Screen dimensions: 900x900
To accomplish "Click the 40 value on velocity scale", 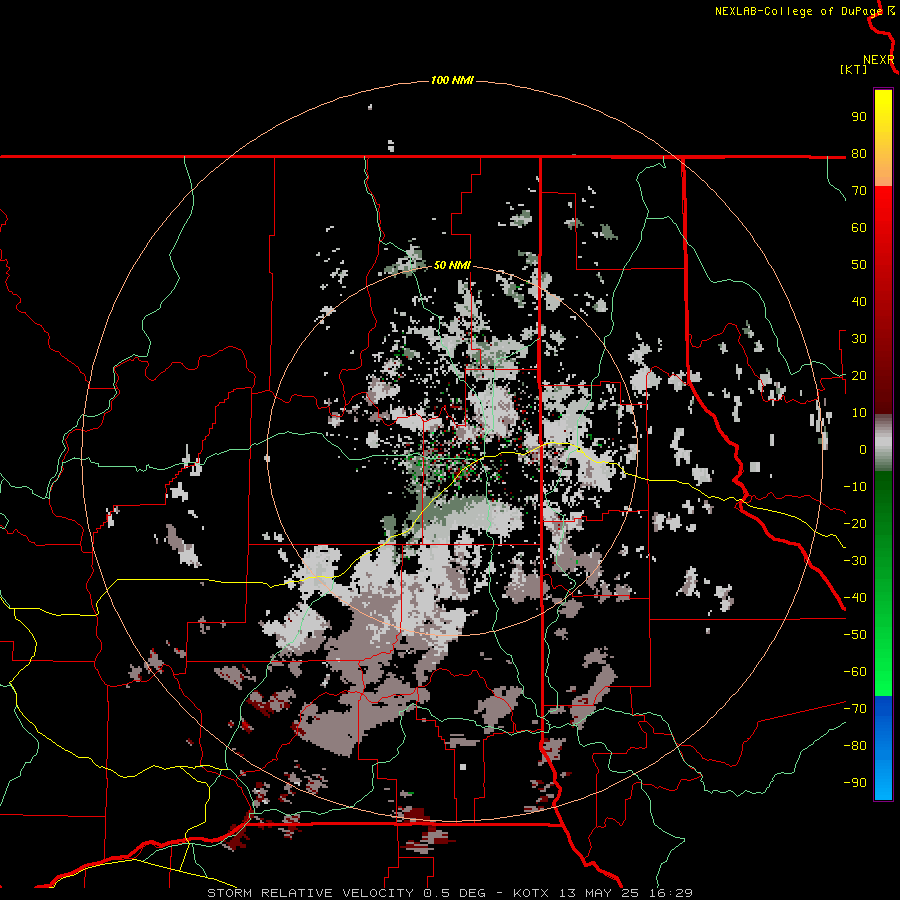I will tap(859, 302).
